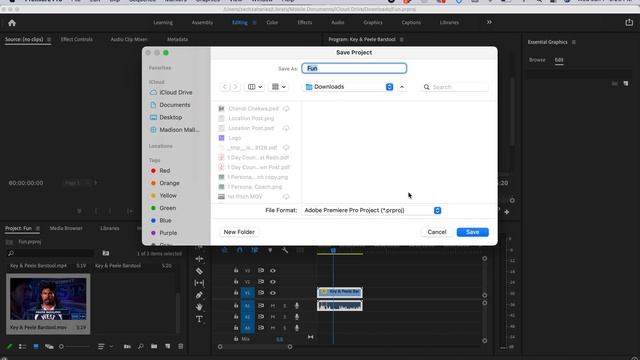The image size is (640, 360).
Task: Switch Project panel to freeform view
Action: point(49,347)
